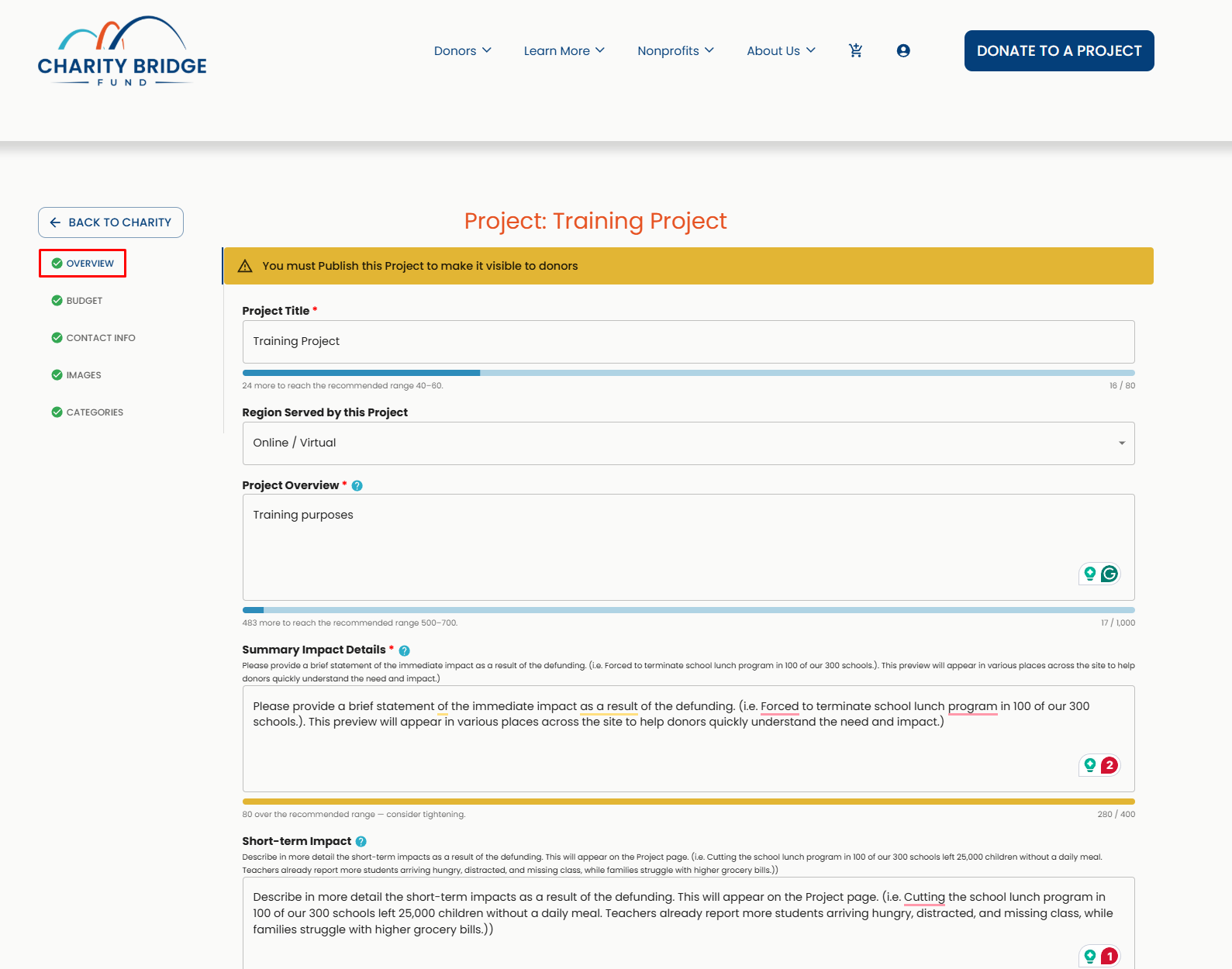The image size is (1232, 969).
Task: Click the green checkmark beside Budget
Action: 57,301
